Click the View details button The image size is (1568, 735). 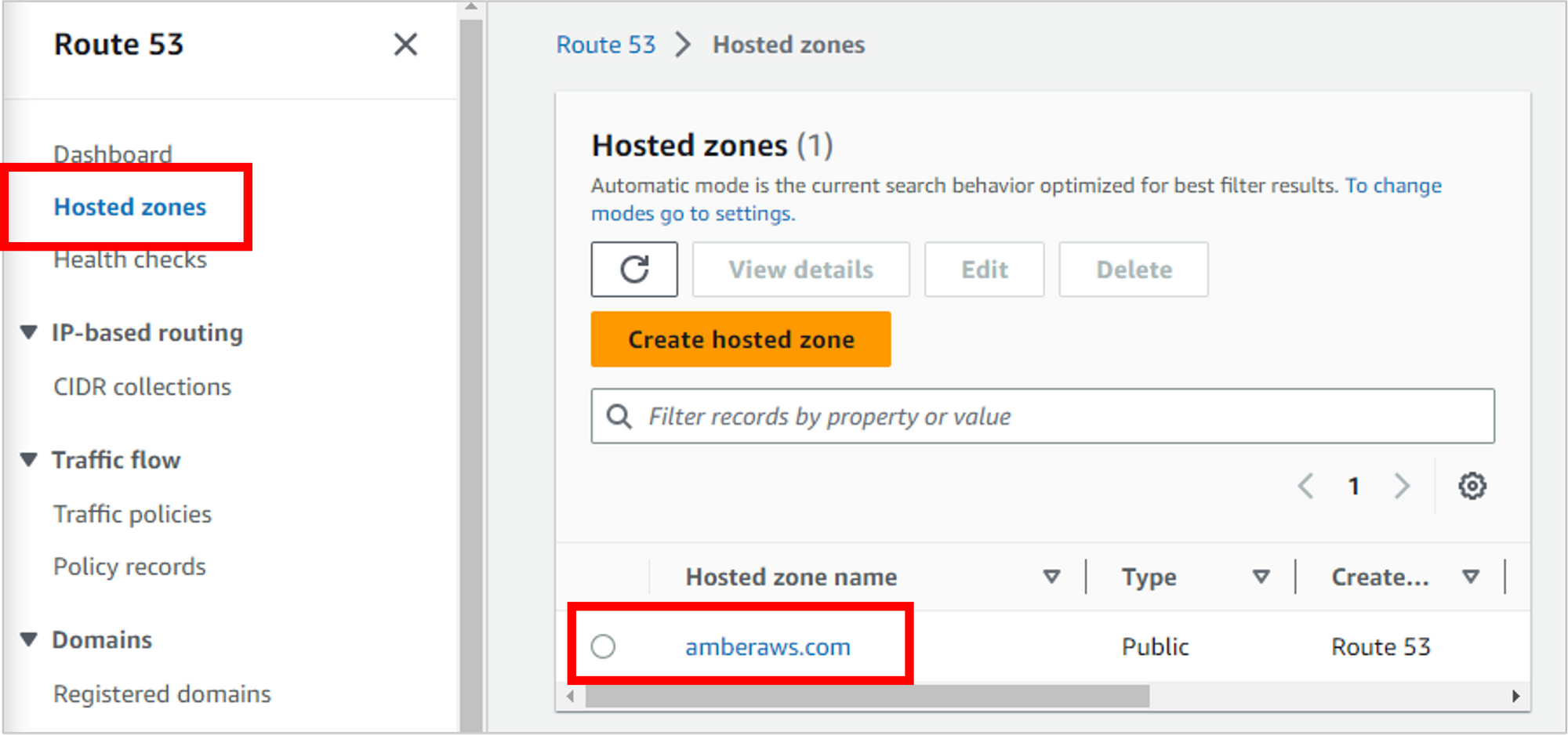point(800,270)
